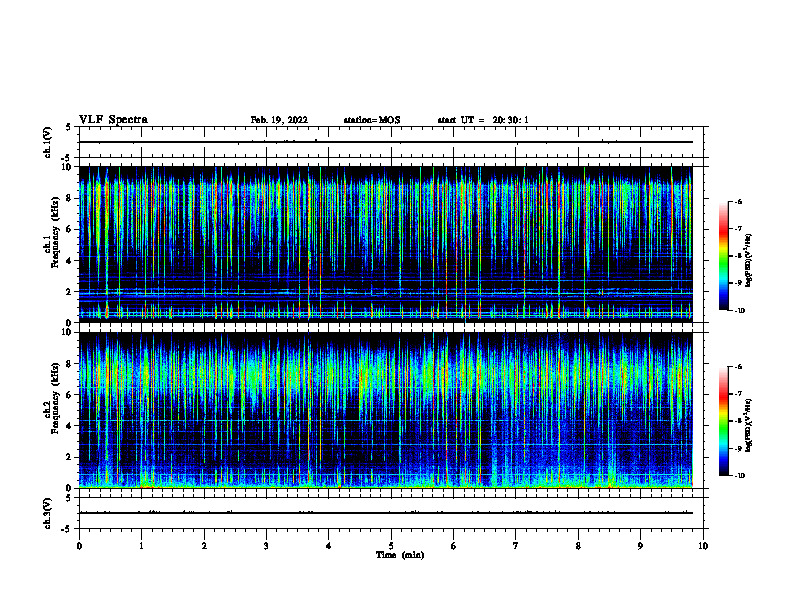Click time axis tick label '10'
Viewport: 792px width, 612px height.
click(x=703, y=546)
